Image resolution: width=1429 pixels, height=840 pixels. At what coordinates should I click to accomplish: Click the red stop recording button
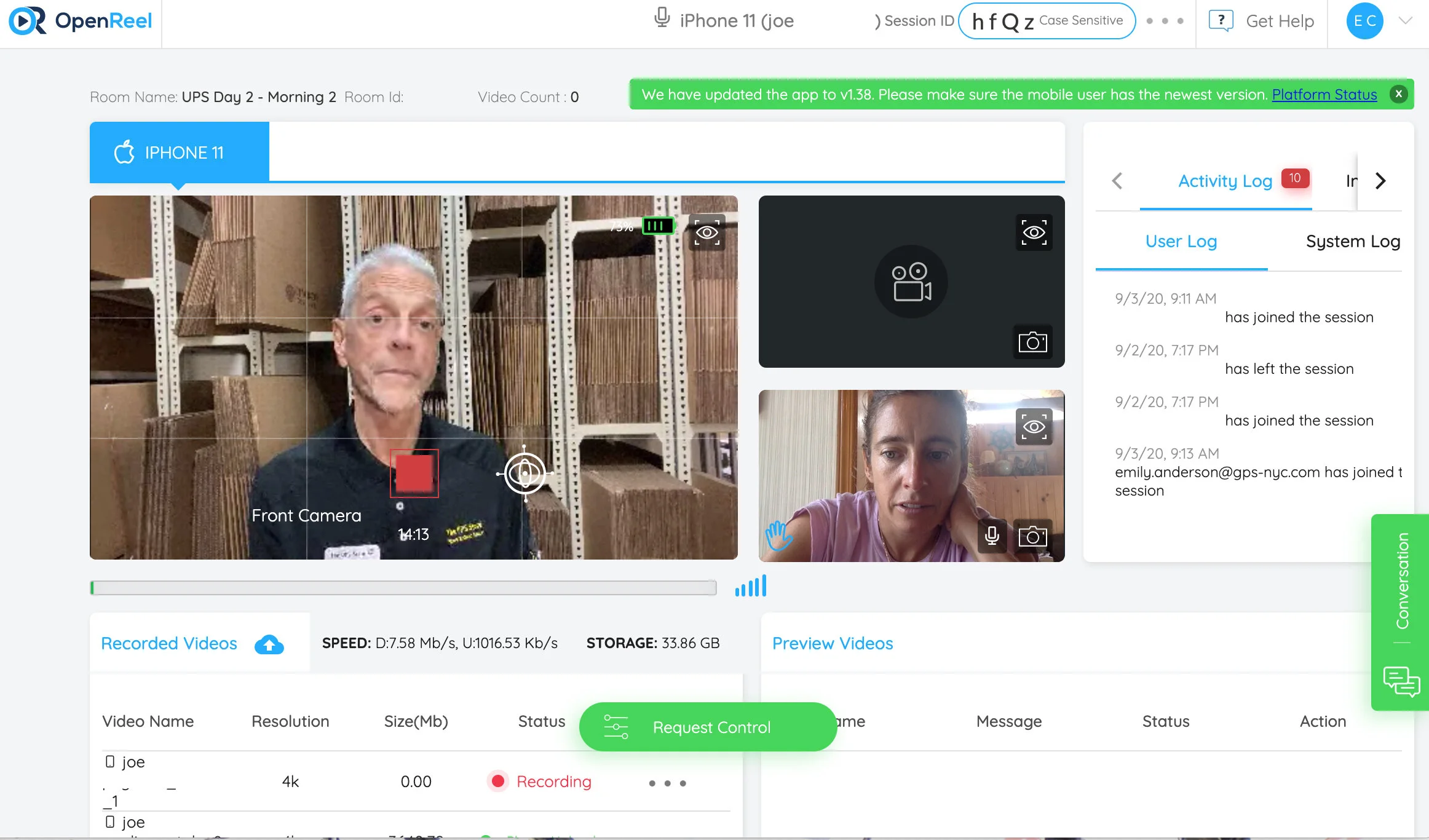(414, 473)
